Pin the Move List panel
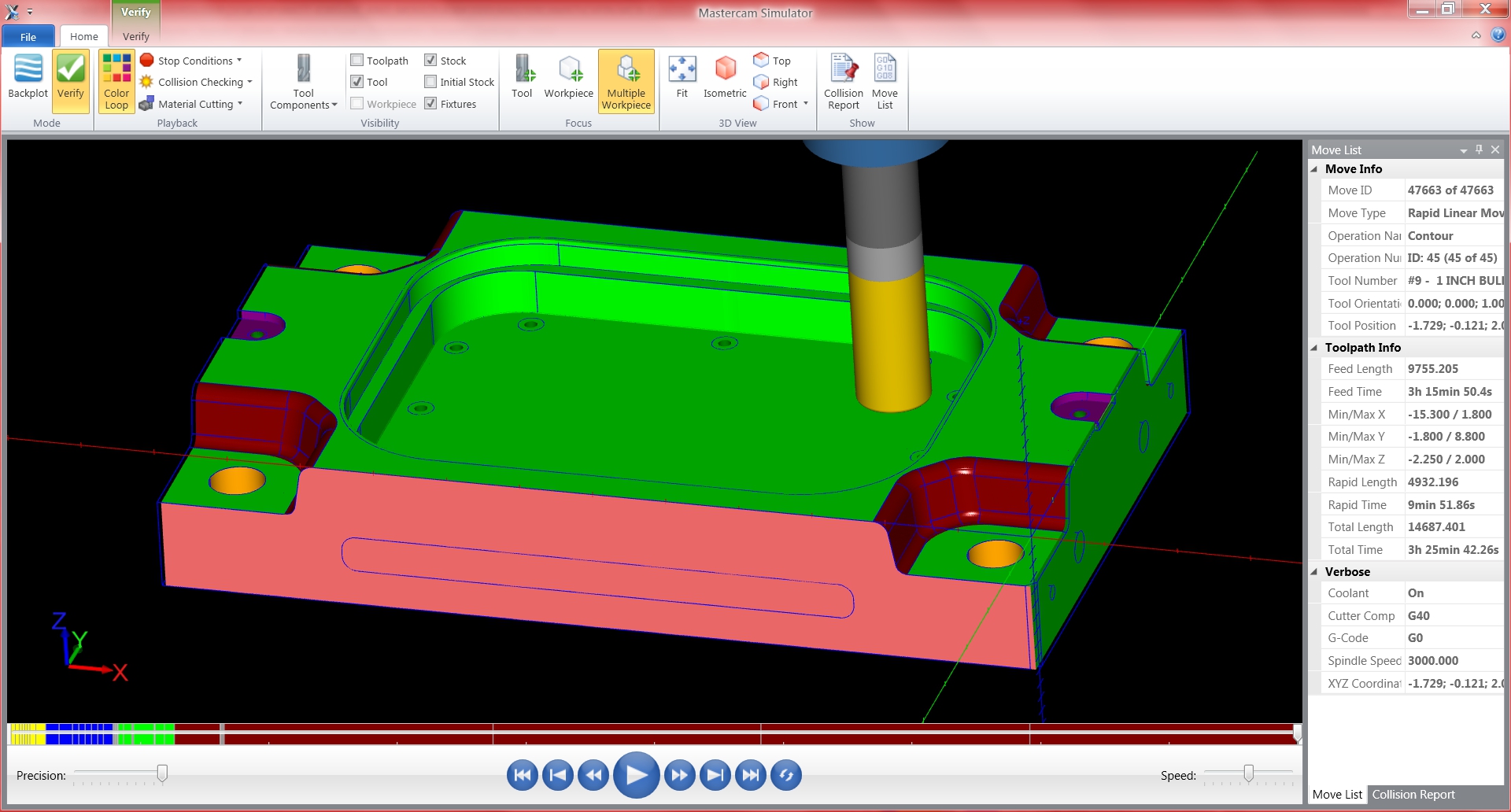This screenshot has width=1511, height=812. [1479, 149]
